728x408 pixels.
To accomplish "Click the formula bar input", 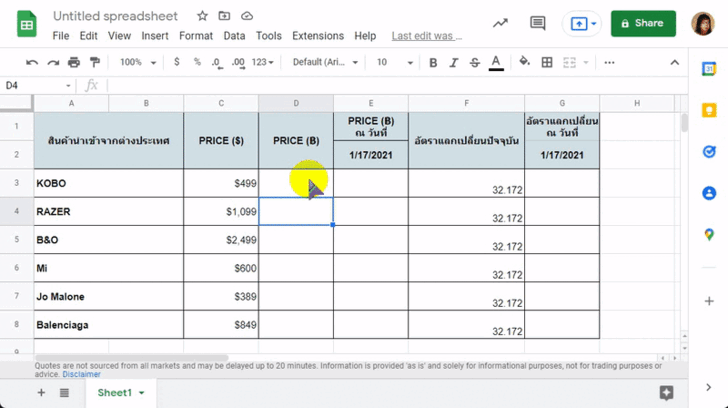I will [397, 85].
